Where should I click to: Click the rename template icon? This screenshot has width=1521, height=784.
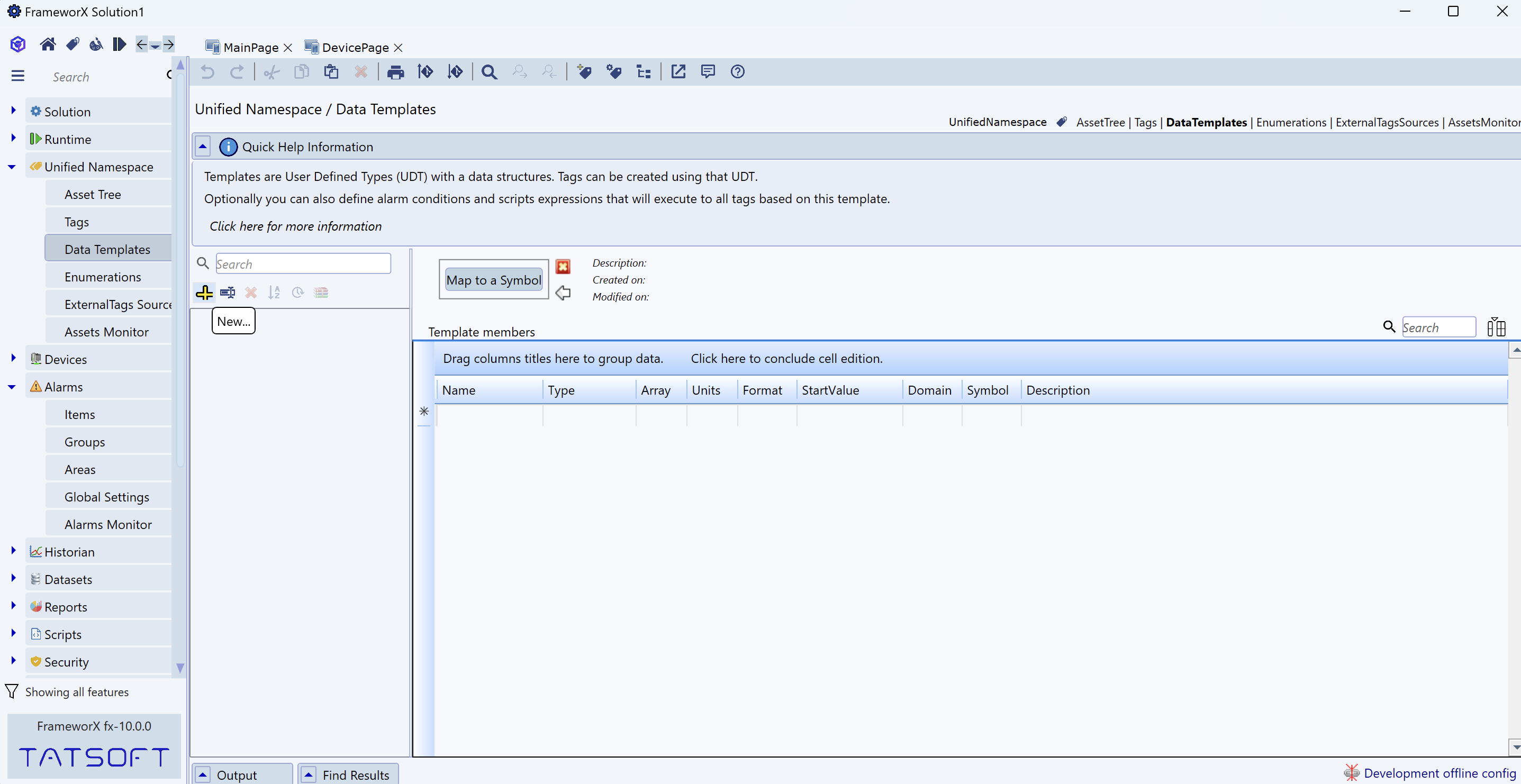pyautogui.click(x=228, y=292)
